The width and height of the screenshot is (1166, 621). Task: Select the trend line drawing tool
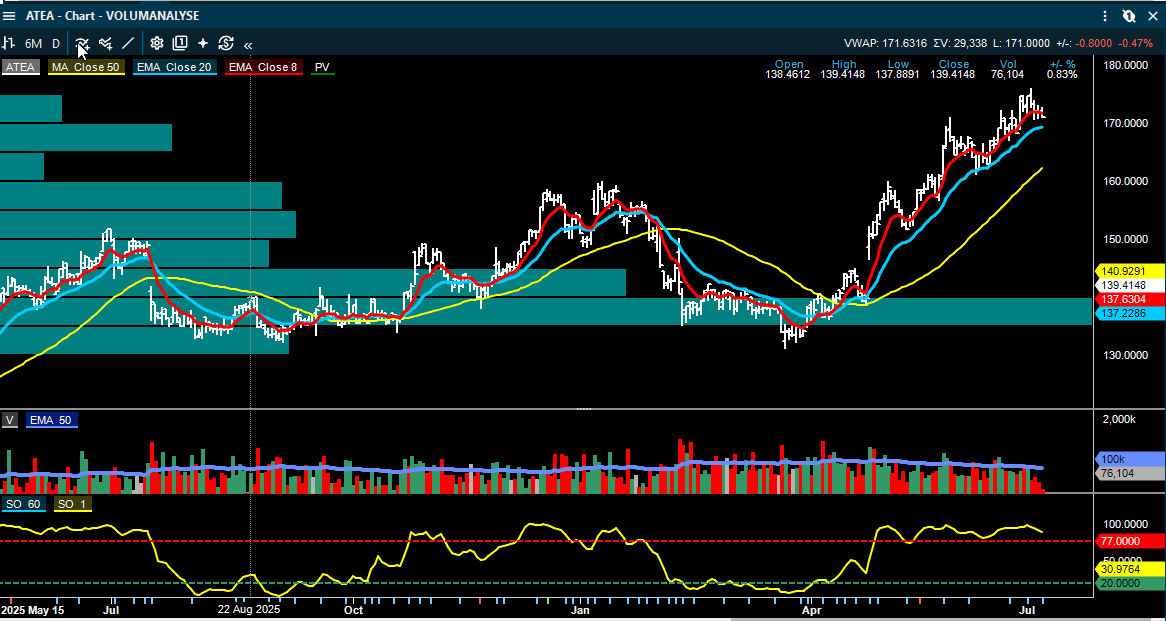pos(129,44)
